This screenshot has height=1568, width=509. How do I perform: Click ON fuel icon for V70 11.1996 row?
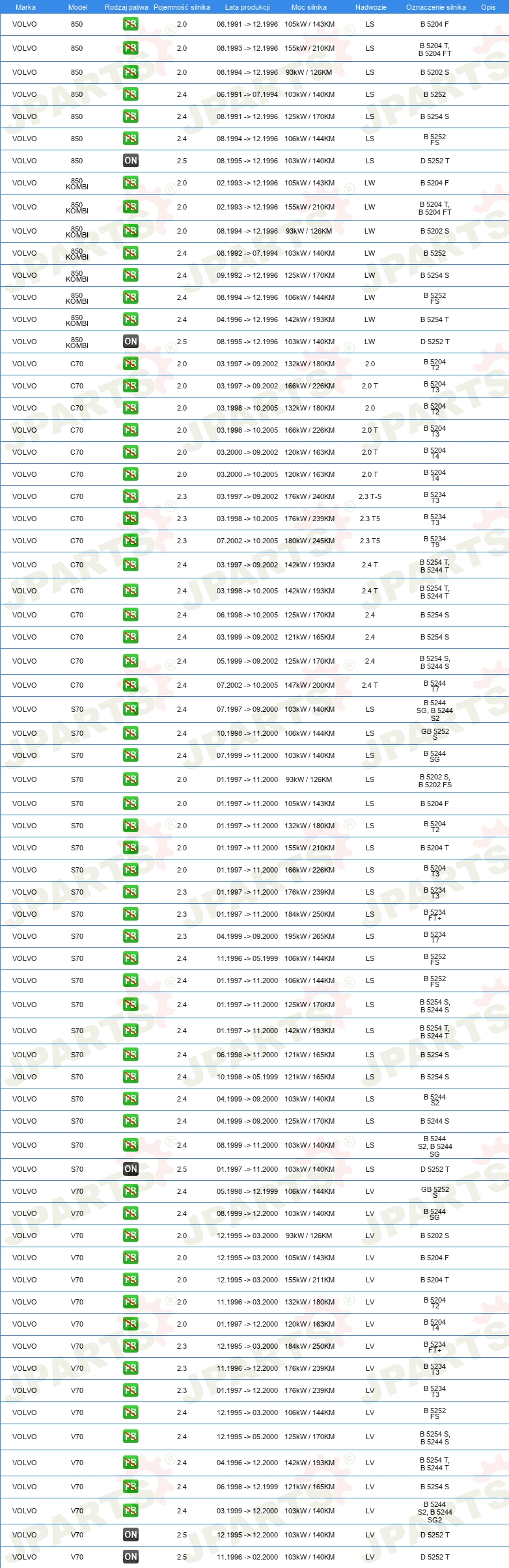click(131, 1557)
